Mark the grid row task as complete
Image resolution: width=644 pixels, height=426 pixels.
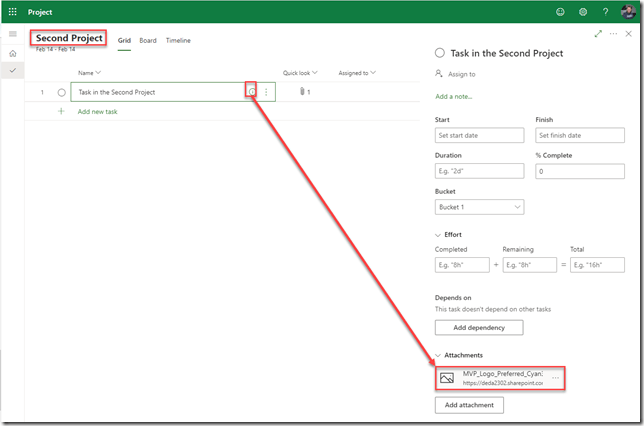point(62,92)
